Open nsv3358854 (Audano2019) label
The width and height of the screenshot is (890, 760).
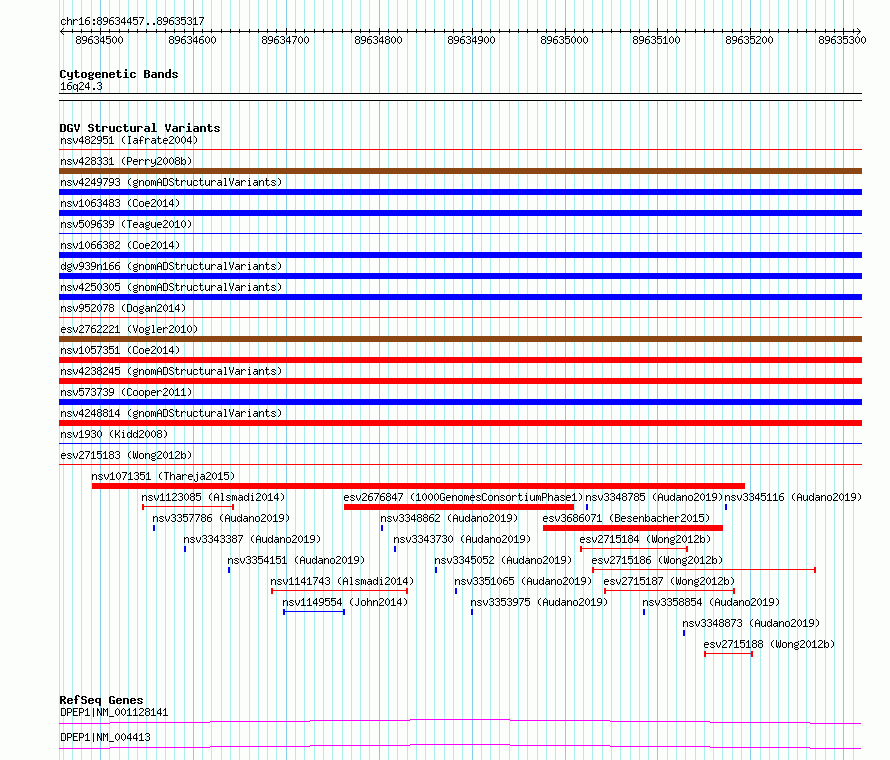[x=711, y=602]
